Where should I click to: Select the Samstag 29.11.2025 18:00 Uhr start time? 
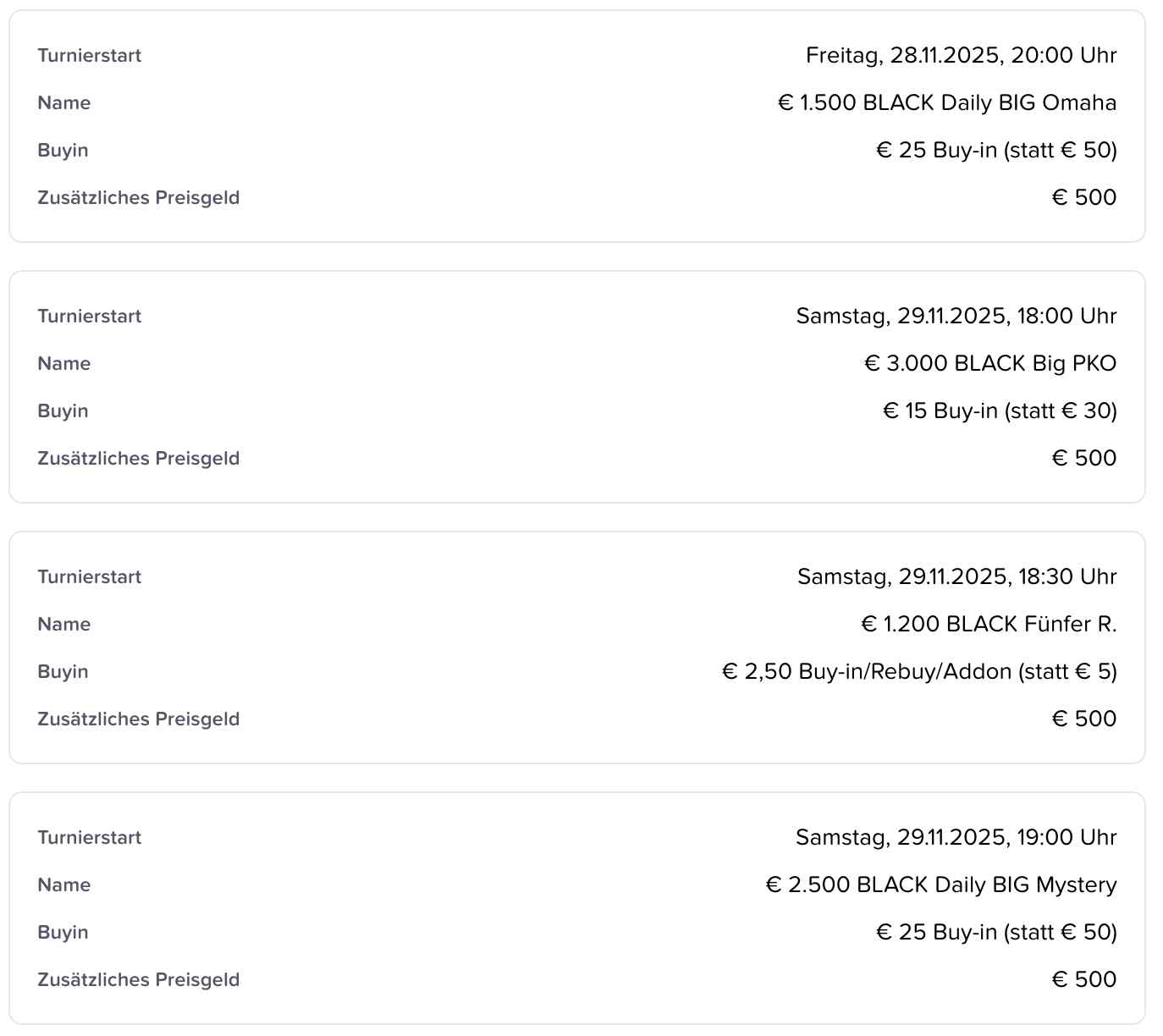click(956, 317)
